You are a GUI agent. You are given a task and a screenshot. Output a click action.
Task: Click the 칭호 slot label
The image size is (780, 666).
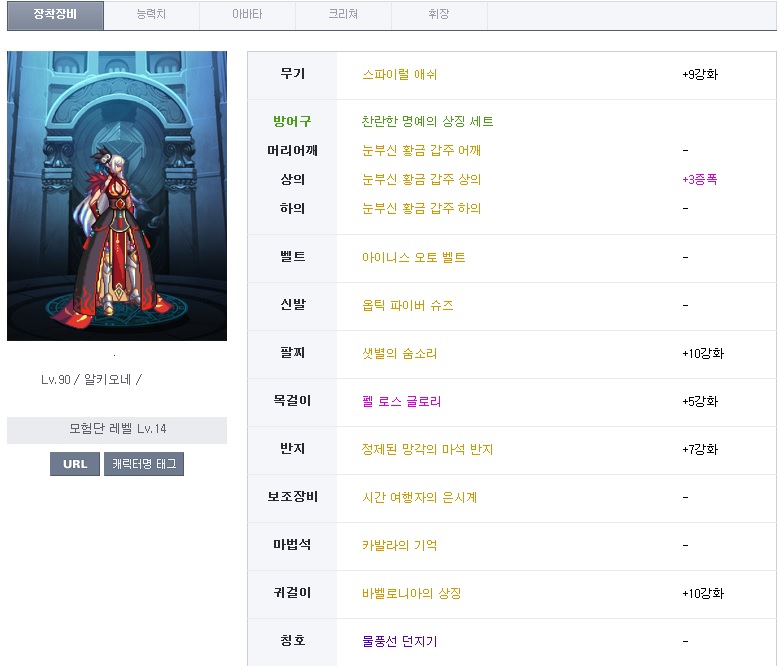(292, 640)
